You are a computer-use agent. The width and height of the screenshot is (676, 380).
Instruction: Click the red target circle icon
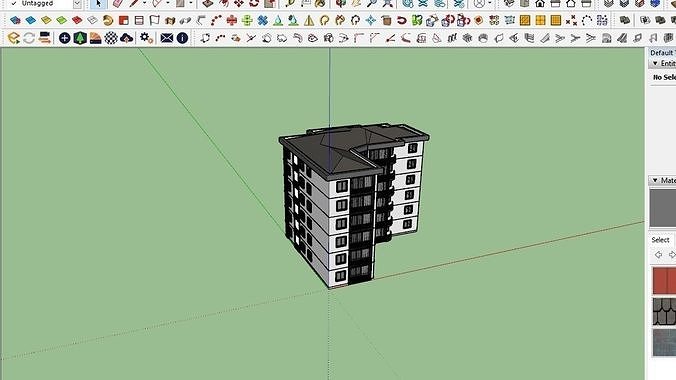479,20
